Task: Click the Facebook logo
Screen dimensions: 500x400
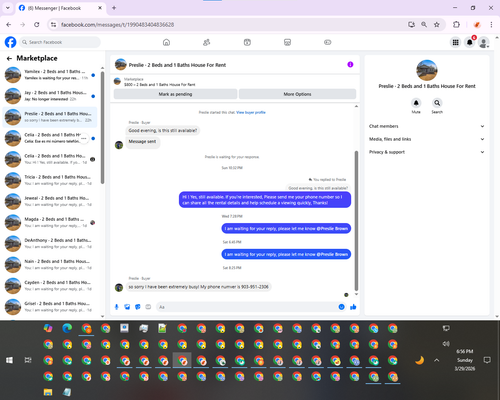Action: pos(10,42)
